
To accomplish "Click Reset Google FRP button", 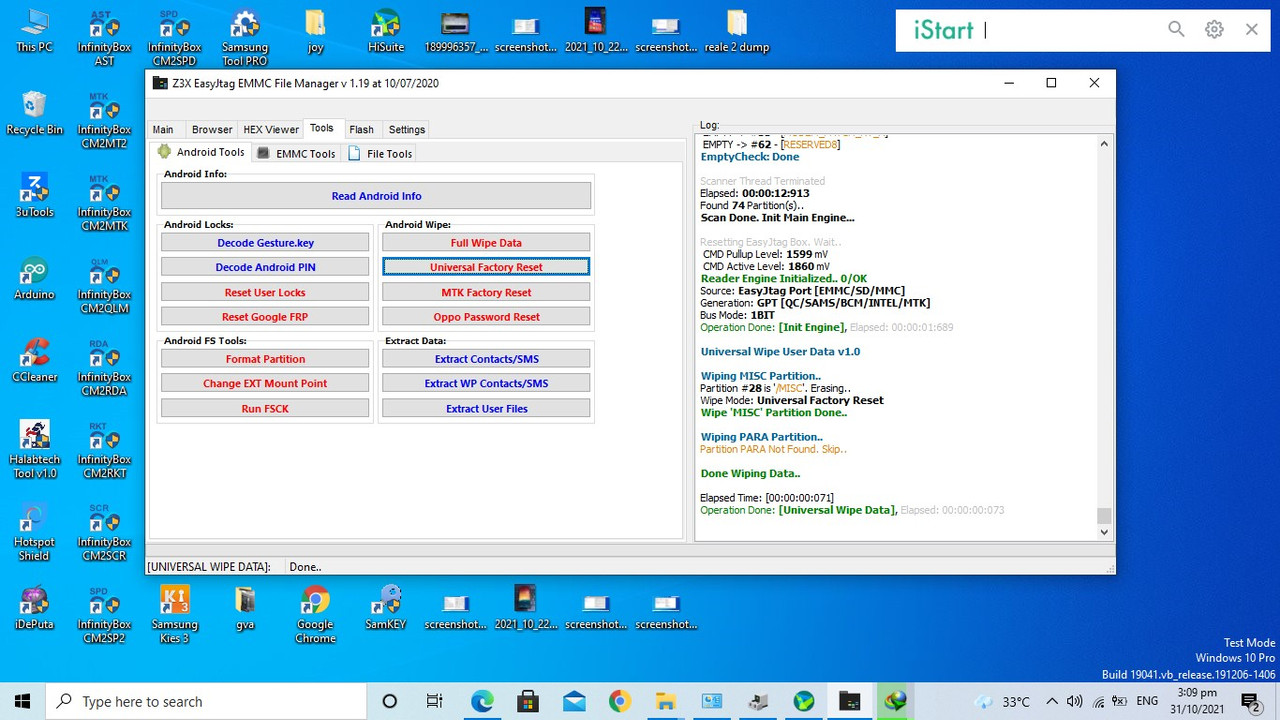I will click(x=265, y=317).
